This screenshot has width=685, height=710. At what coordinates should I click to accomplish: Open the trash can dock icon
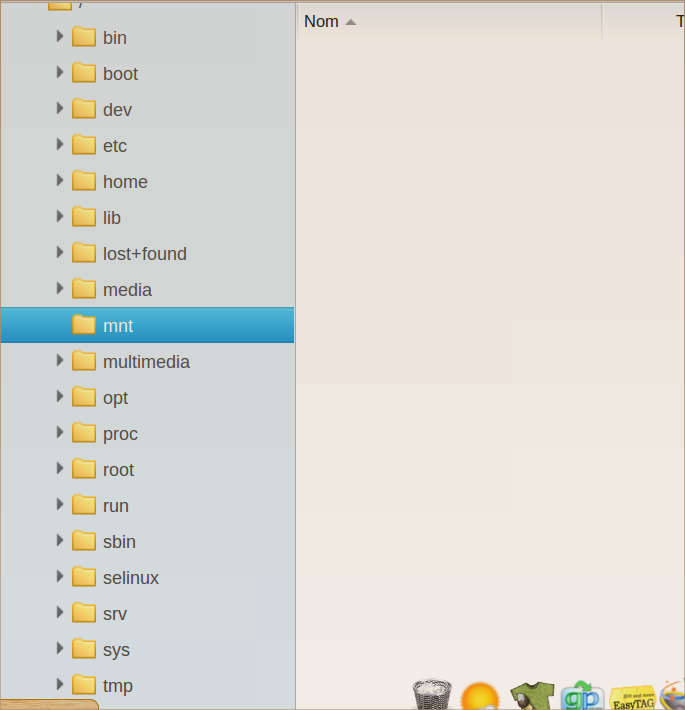pyautogui.click(x=432, y=694)
